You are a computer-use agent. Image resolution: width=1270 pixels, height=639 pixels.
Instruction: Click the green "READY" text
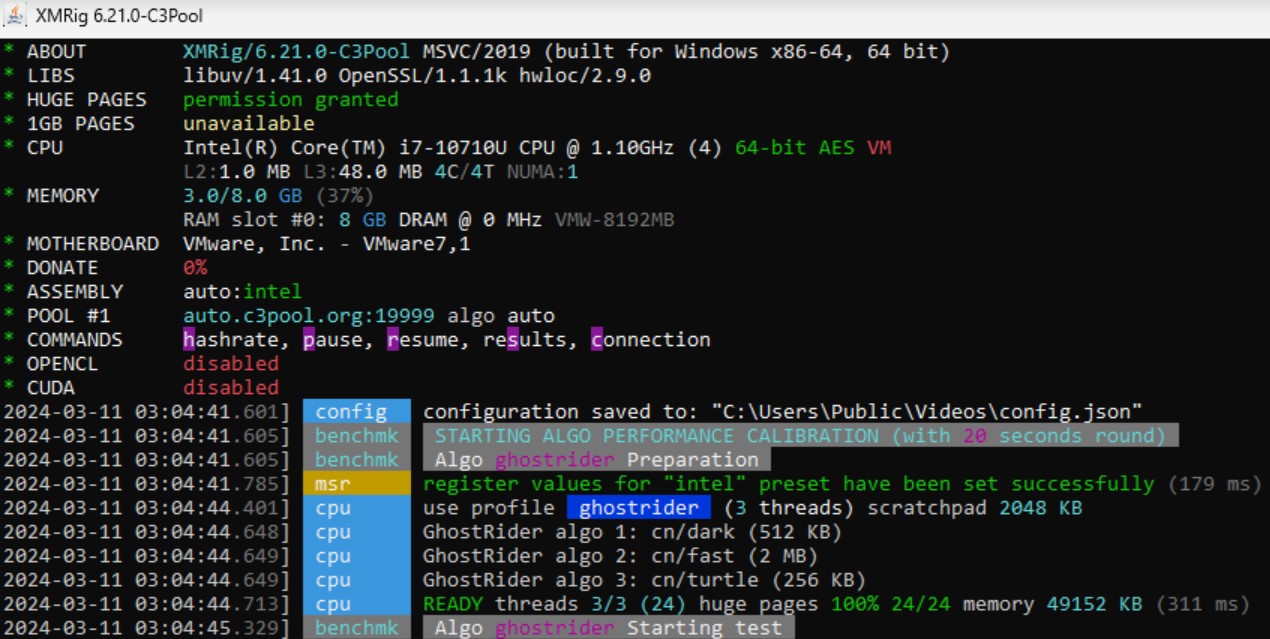[x=453, y=604]
